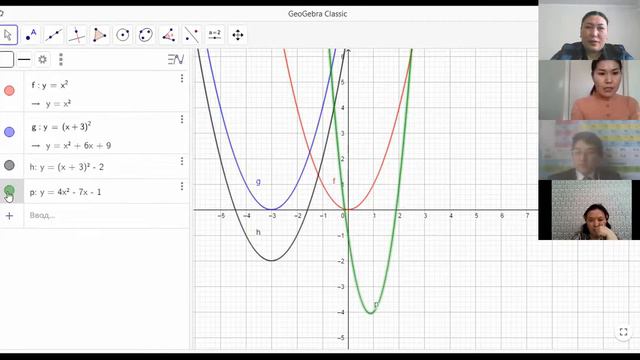The width and height of the screenshot is (640, 360).
Task: Toggle the Algebra view sort icon
Action: 176,60
